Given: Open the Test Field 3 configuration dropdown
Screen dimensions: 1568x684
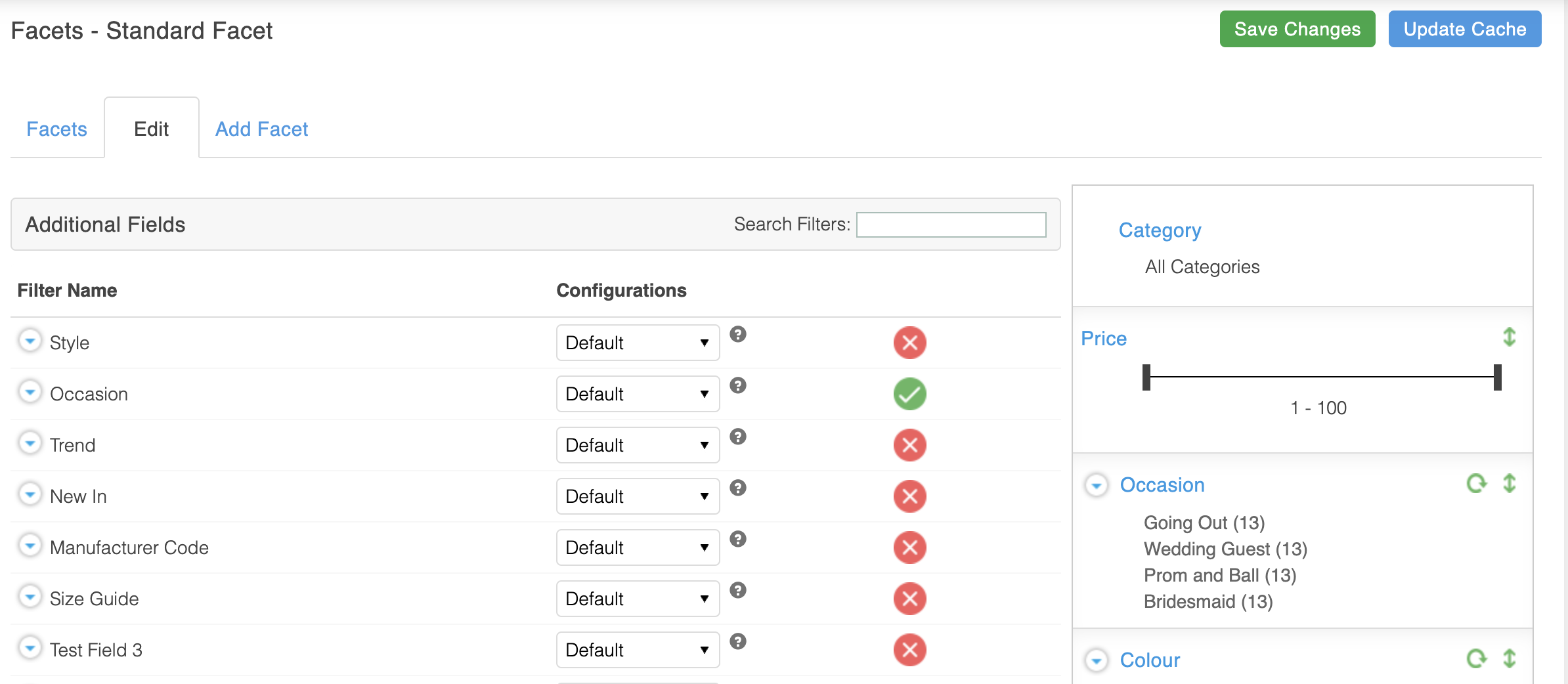Looking at the screenshot, I should 638,650.
